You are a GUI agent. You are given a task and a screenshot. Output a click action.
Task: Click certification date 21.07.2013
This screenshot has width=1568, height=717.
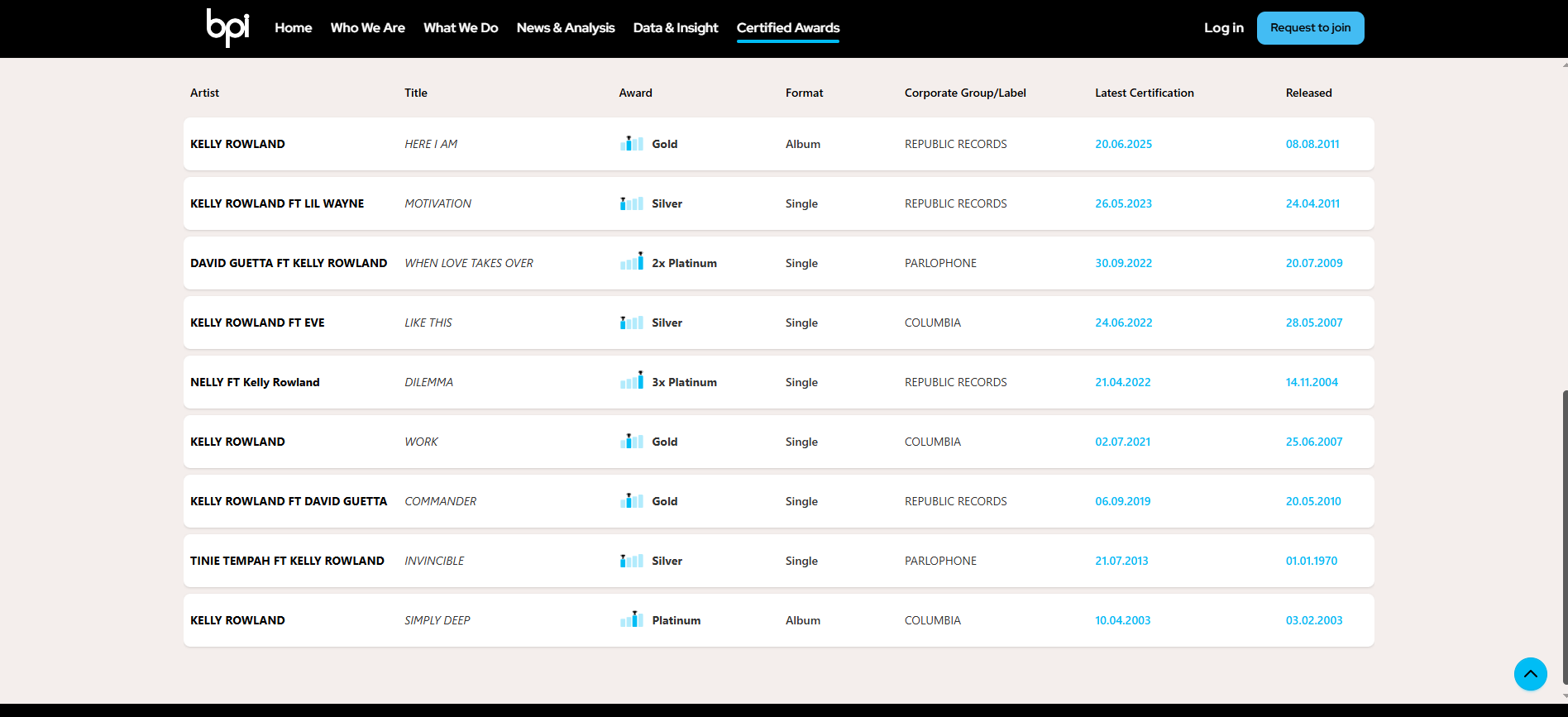click(x=1121, y=561)
